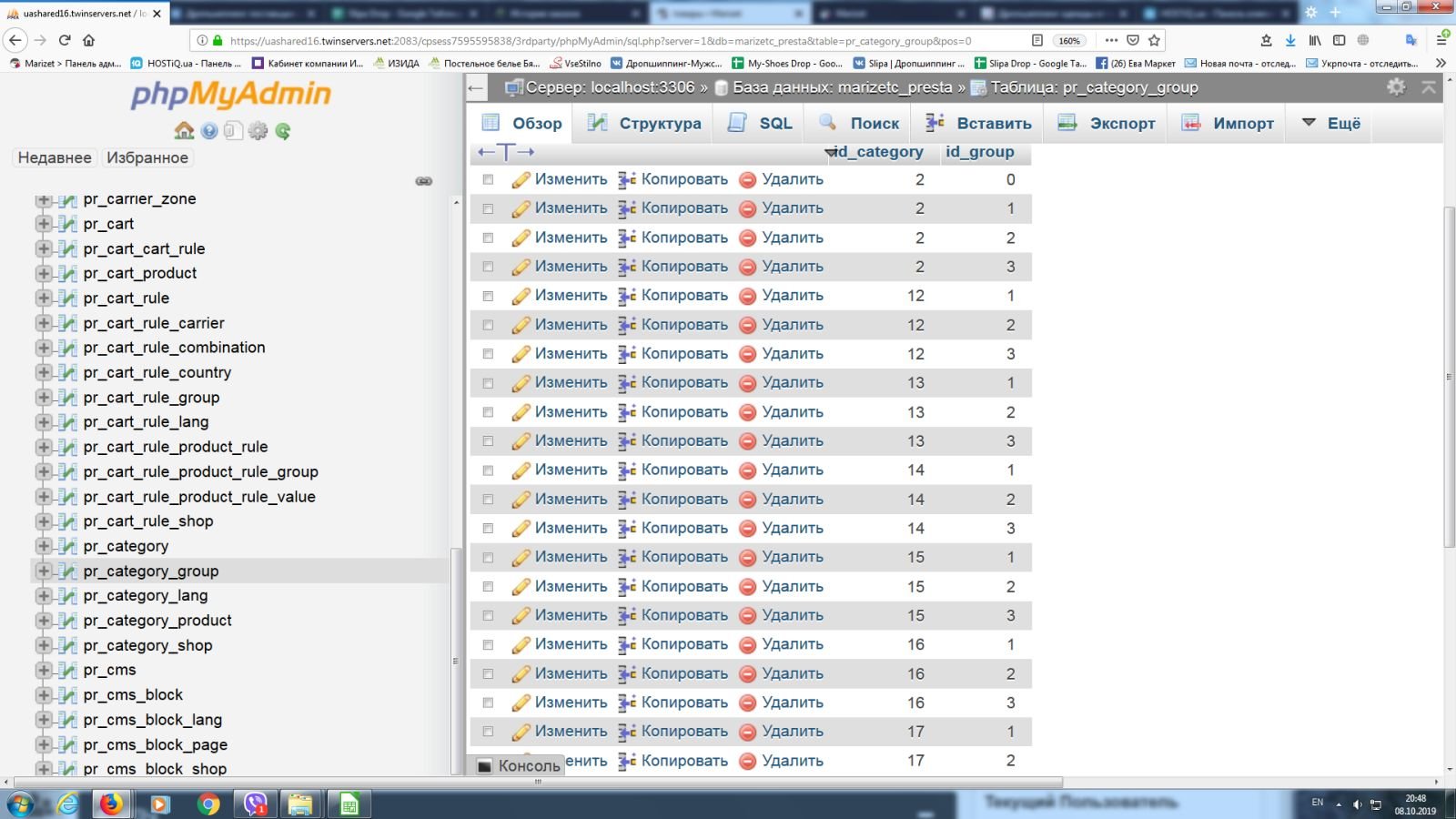Tick checkbox for row 2, 3
Viewport: 1456px width, 819px height.
pos(489,268)
